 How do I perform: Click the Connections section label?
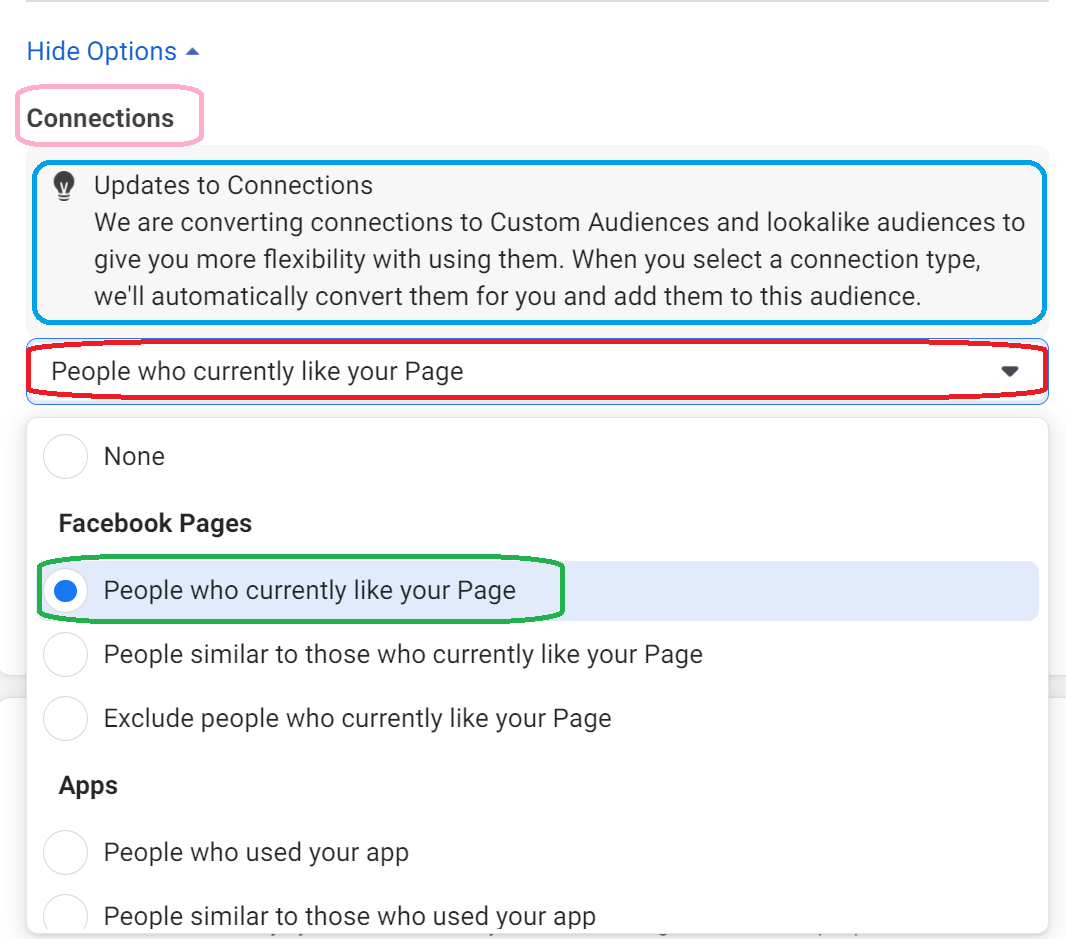pos(100,118)
